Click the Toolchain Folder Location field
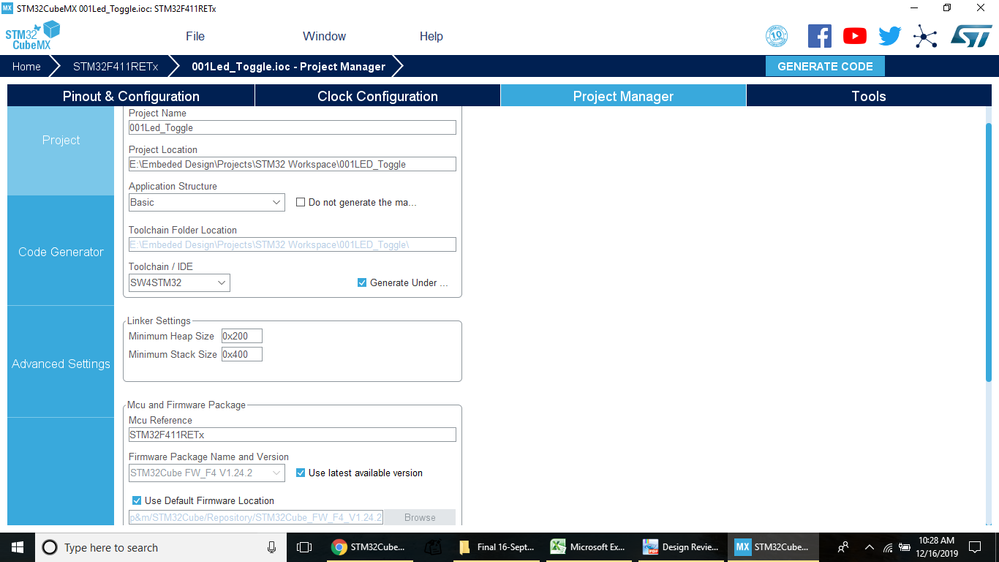The width and height of the screenshot is (999, 562). [292, 245]
